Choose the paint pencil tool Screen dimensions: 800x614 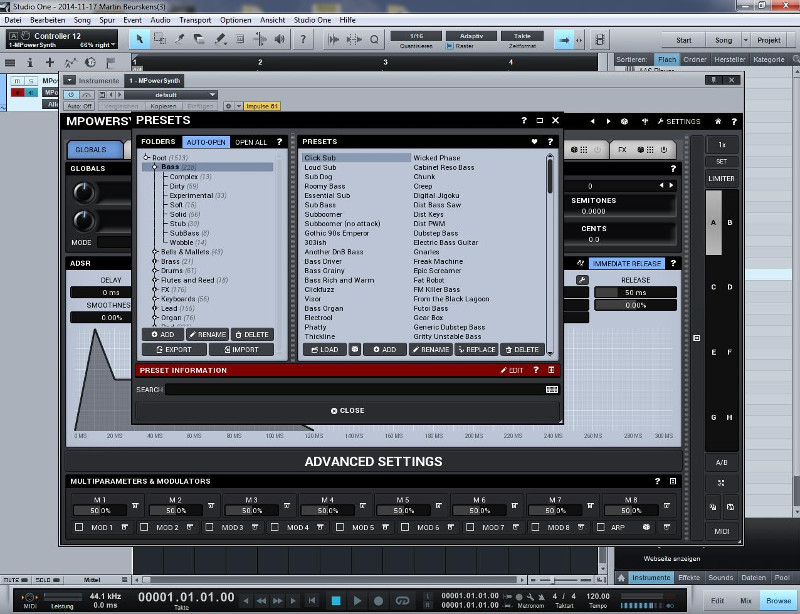click(x=220, y=39)
